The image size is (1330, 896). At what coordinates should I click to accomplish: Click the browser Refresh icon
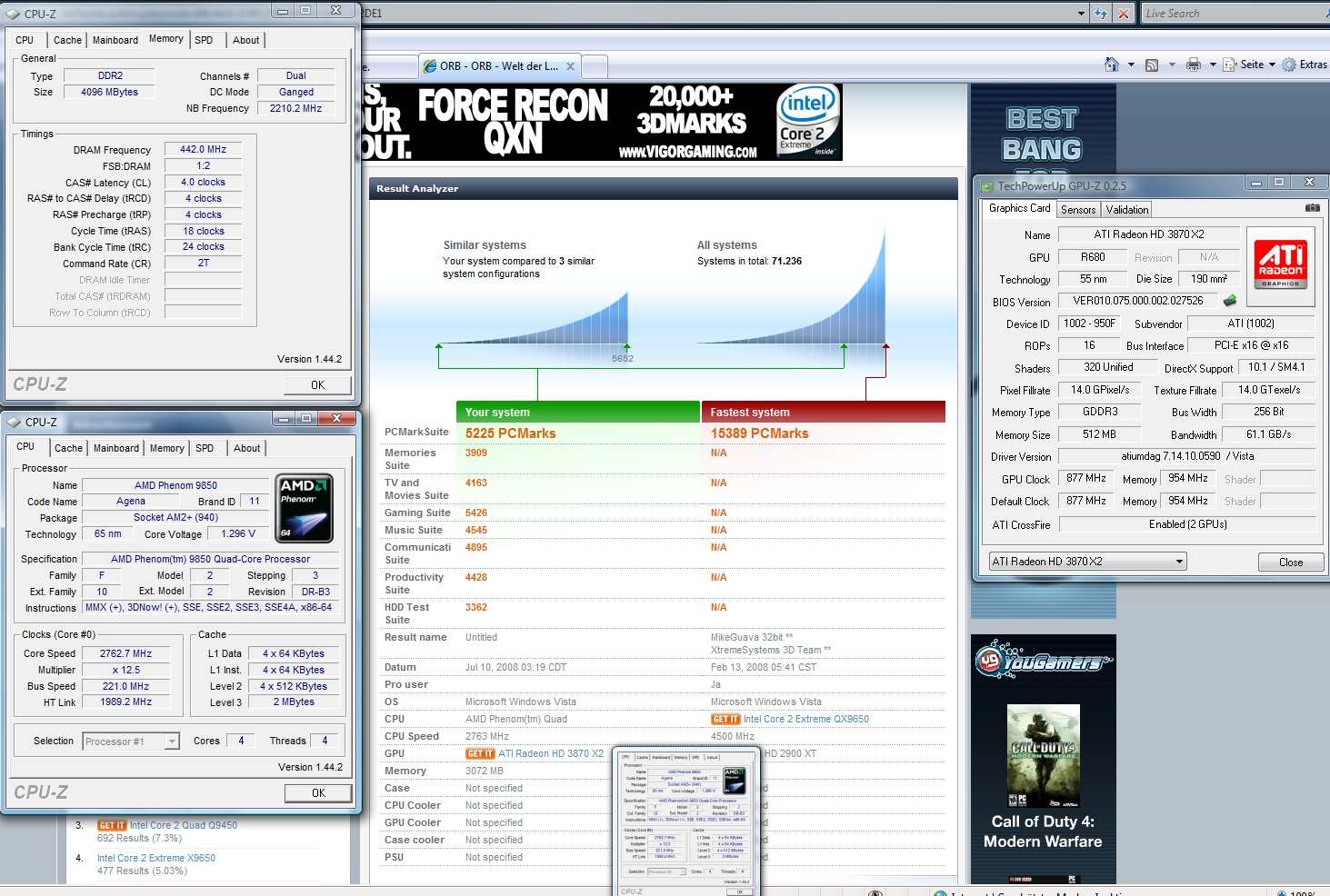[x=1101, y=14]
